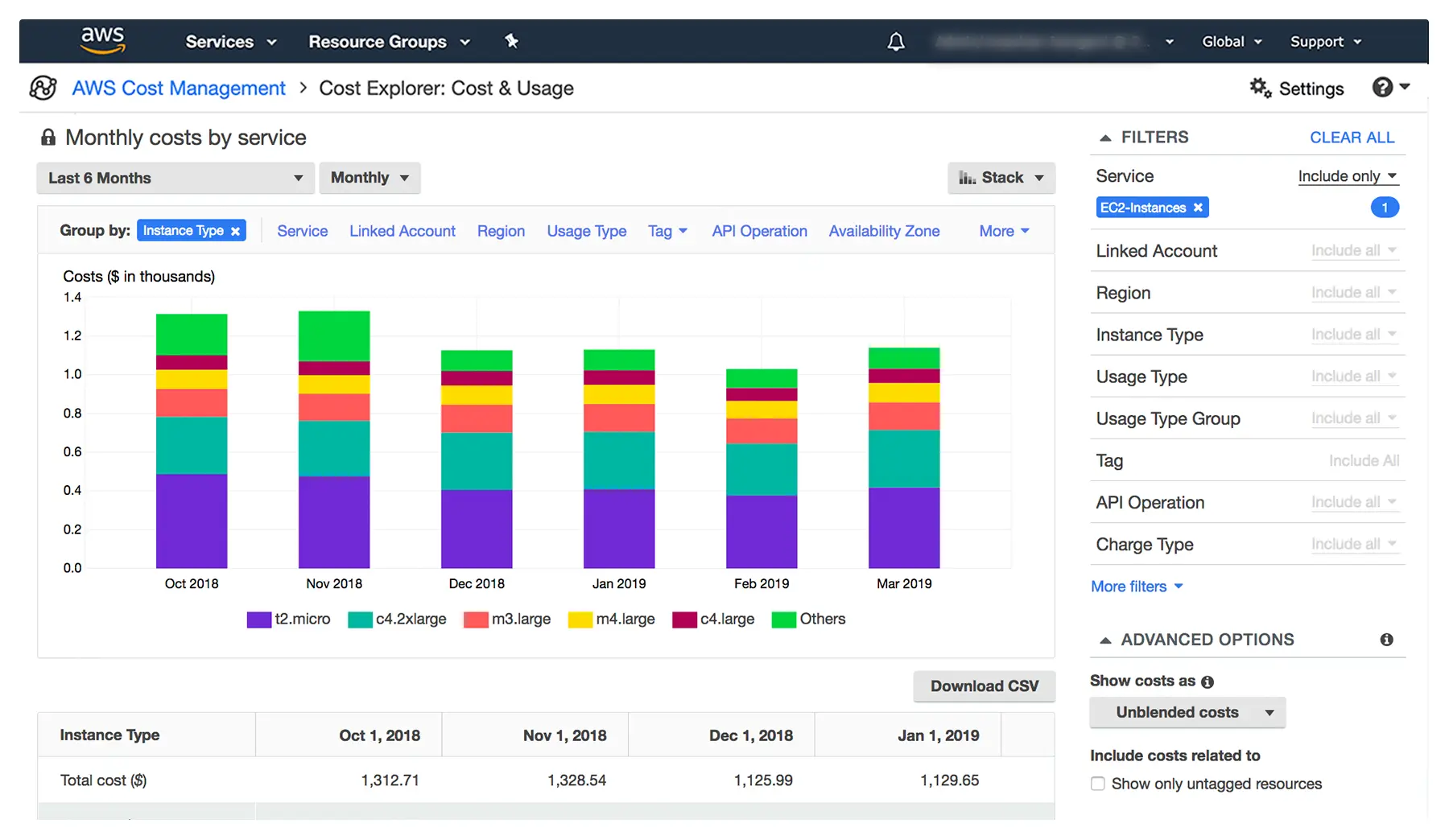Group by Availability Zone
The height and width of the screenshot is (840, 1449).
(x=884, y=231)
